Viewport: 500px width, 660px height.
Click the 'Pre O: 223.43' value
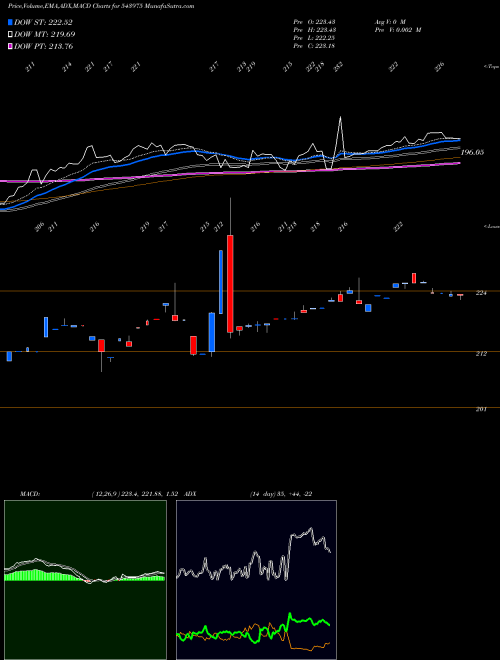pos(314,21)
